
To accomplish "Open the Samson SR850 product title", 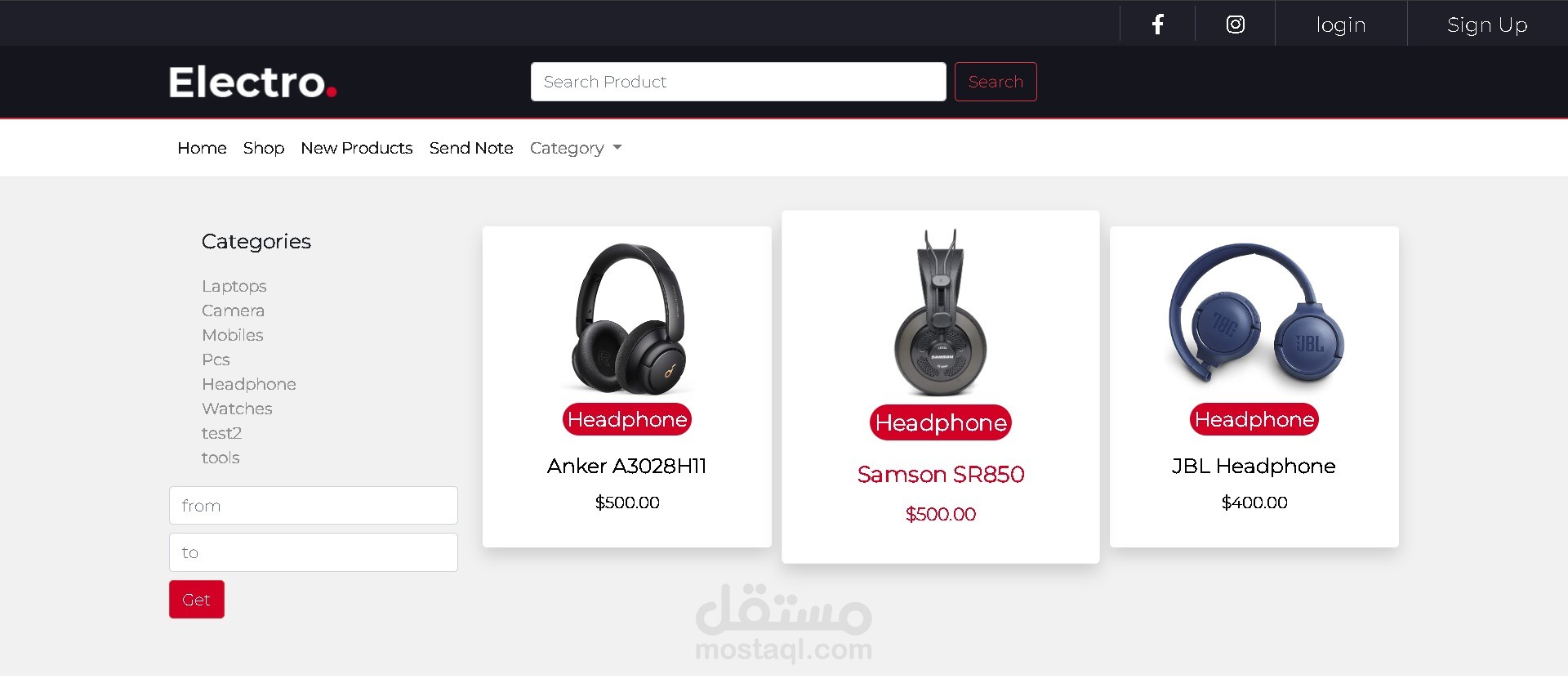I will 941,474.
